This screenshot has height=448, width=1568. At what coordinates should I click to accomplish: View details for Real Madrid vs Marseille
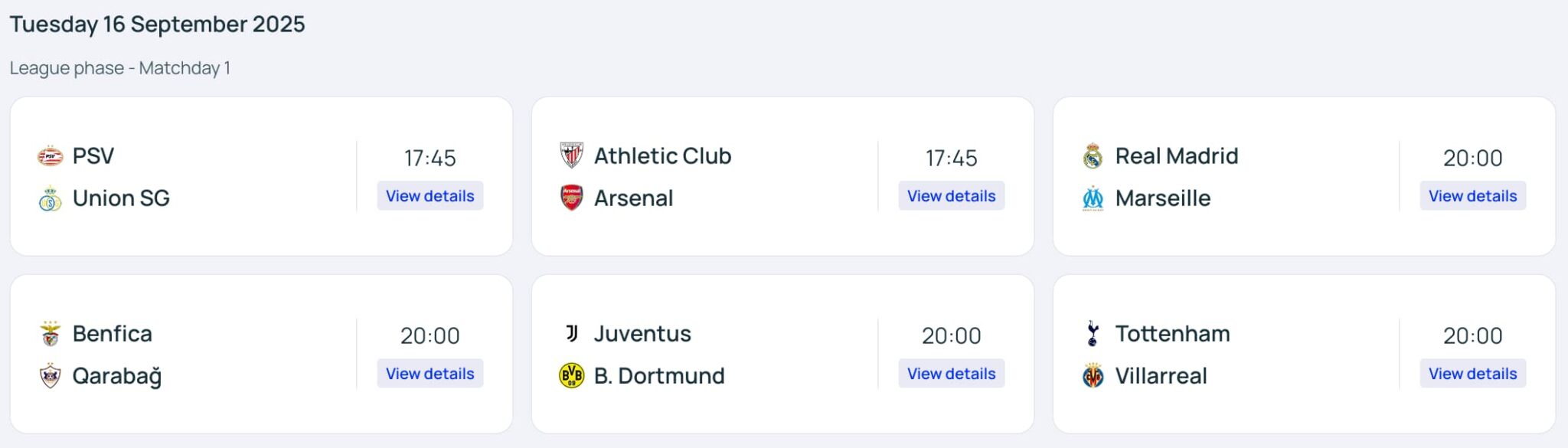(1472, 196)
